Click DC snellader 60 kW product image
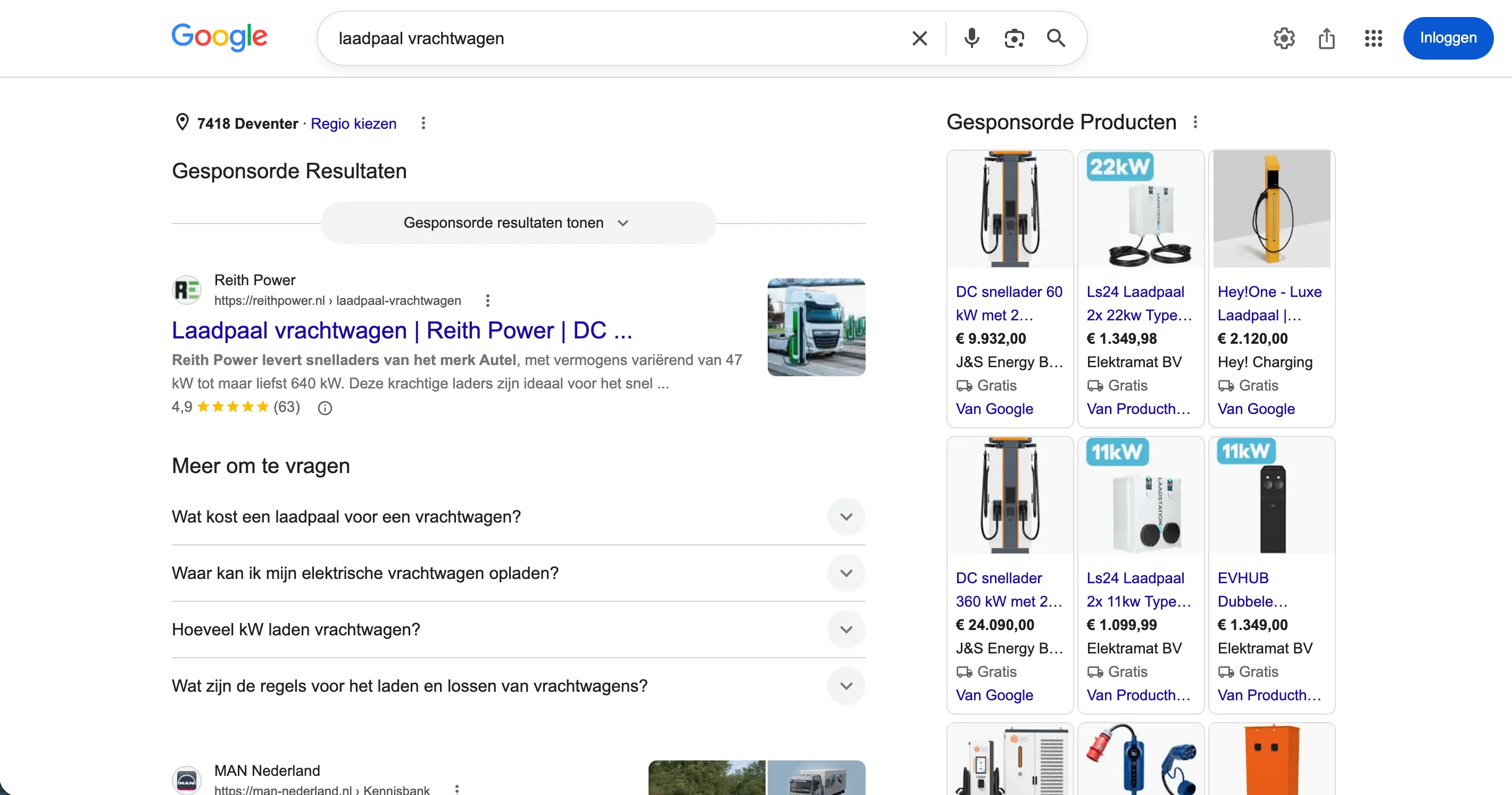 tap(1010, 209)
